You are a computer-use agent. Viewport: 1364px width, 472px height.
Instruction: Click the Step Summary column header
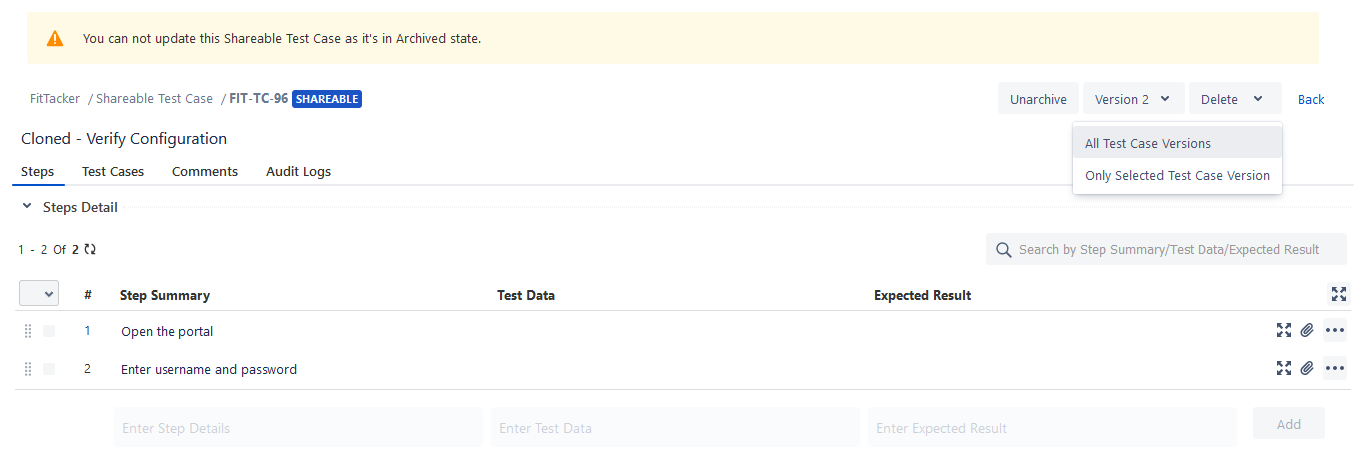coord(165,295)
